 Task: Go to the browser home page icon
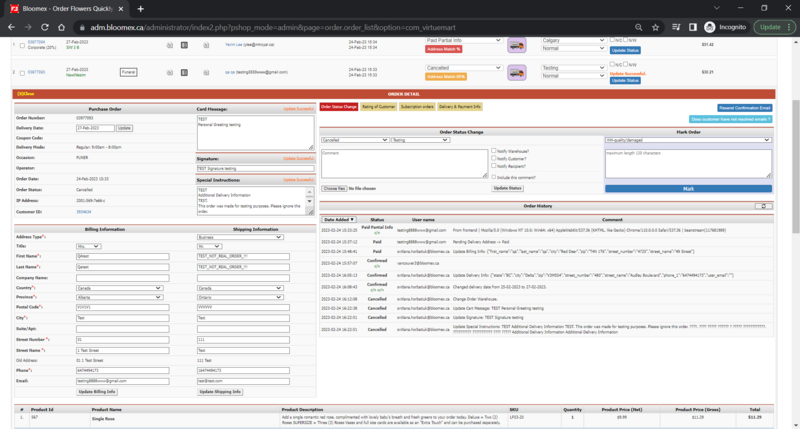[61, 27]
